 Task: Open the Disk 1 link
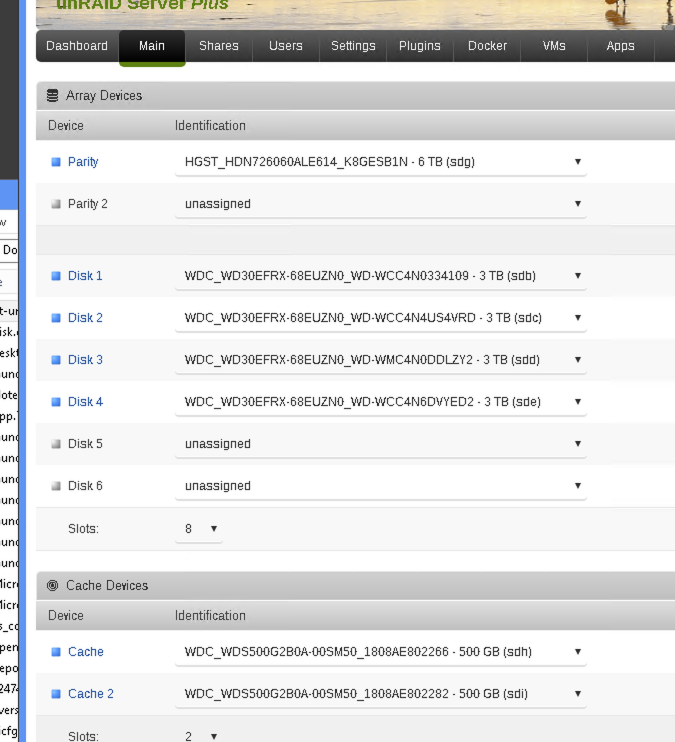point(85,276)
